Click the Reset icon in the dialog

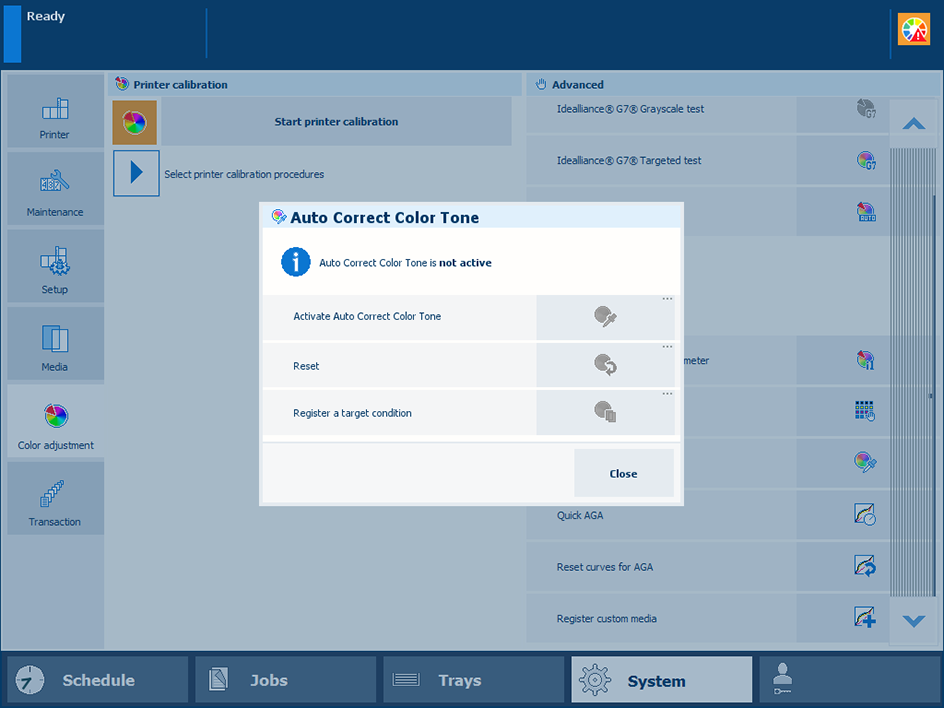tap(605, 365)
